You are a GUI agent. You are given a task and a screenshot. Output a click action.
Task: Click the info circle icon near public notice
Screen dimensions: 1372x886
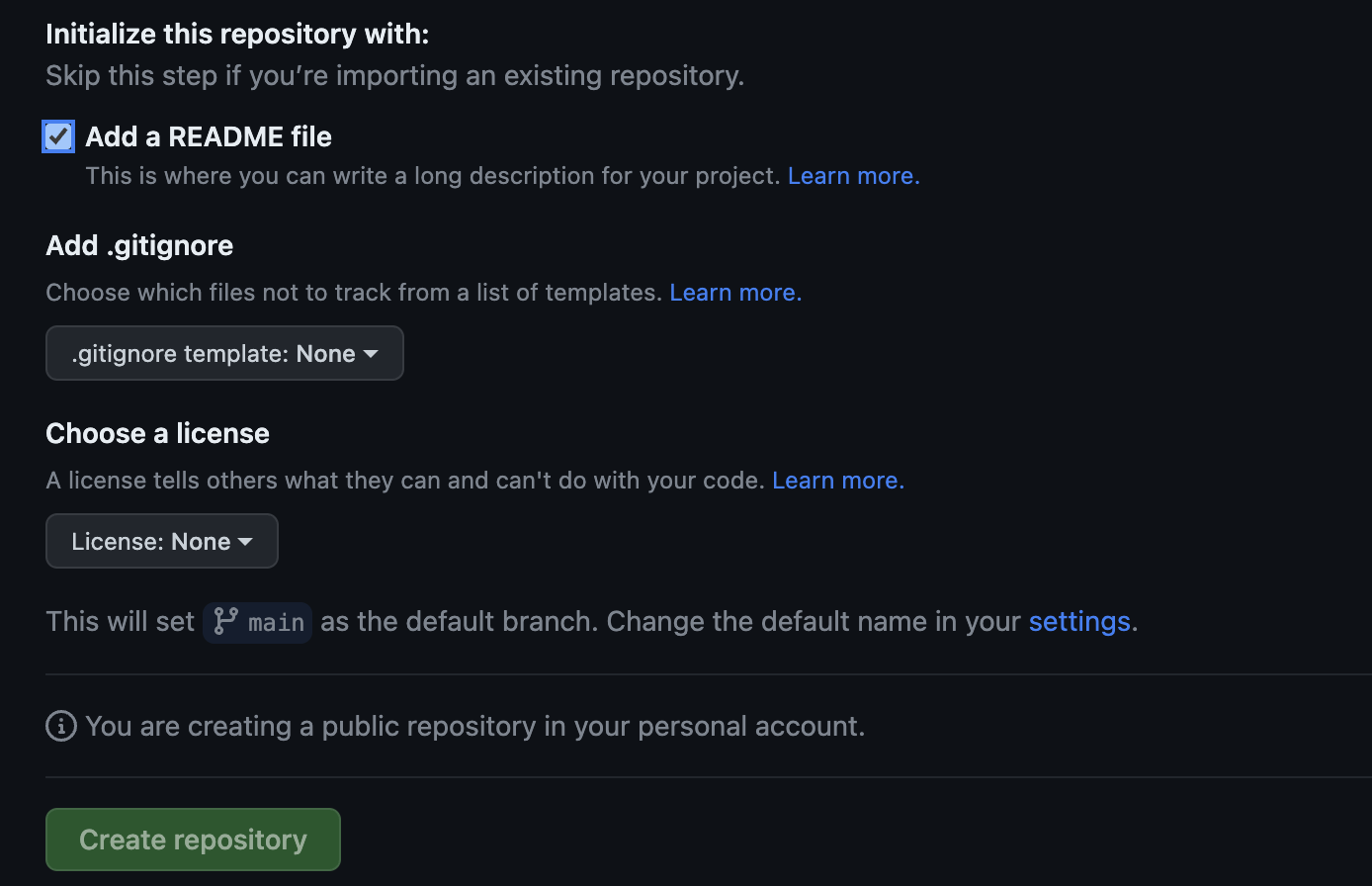pos(61,726)
